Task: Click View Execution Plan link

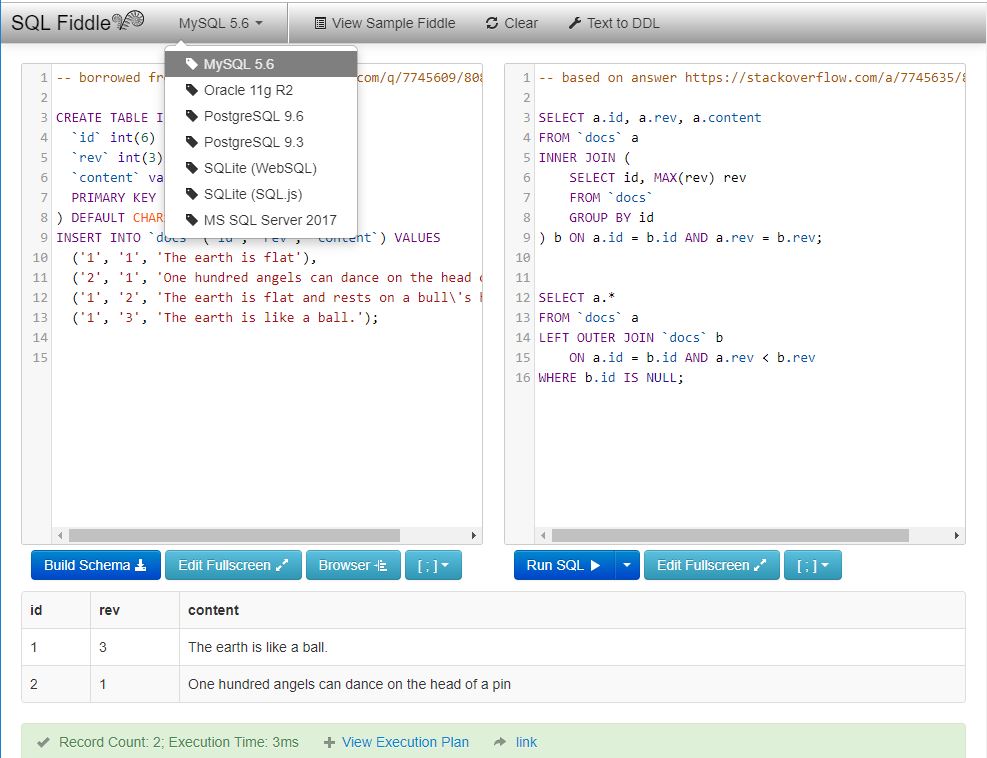Action: tap(405, 742)
